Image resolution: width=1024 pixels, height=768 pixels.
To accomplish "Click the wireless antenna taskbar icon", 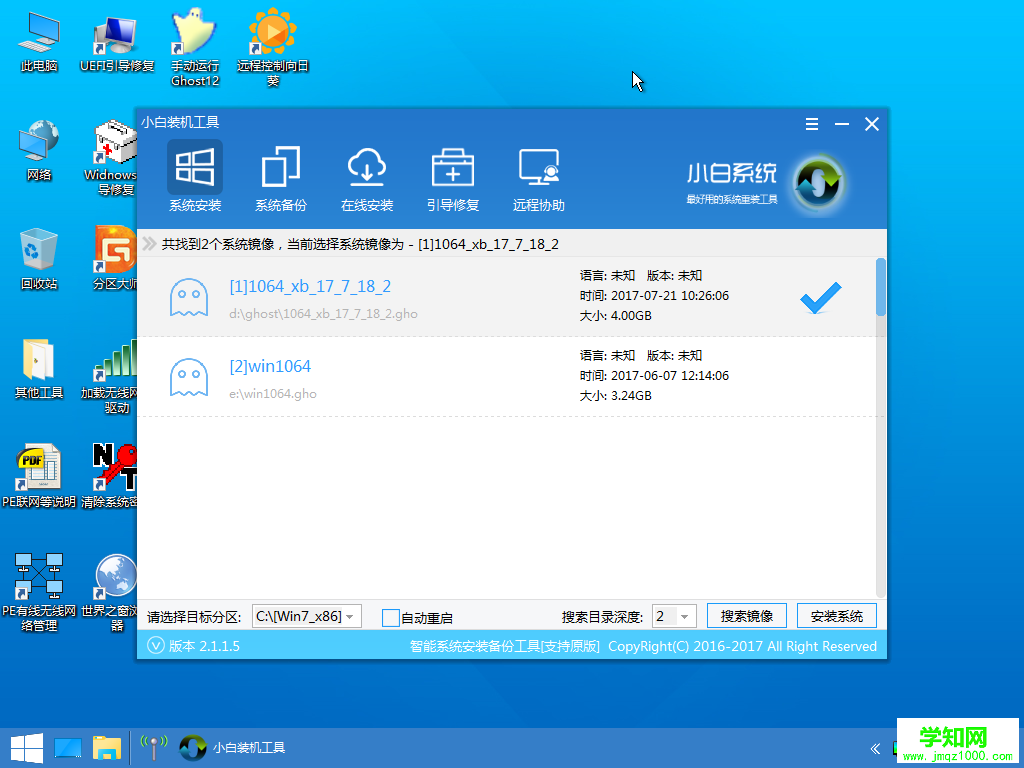I will 154,748.
